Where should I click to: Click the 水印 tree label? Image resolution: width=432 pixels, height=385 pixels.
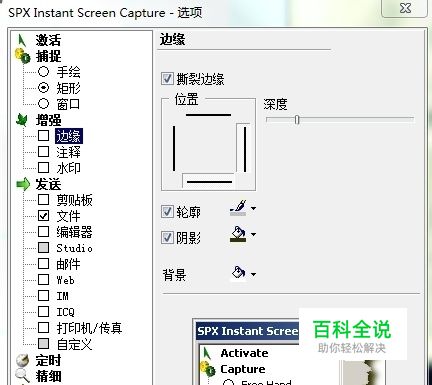pos(69,168)
